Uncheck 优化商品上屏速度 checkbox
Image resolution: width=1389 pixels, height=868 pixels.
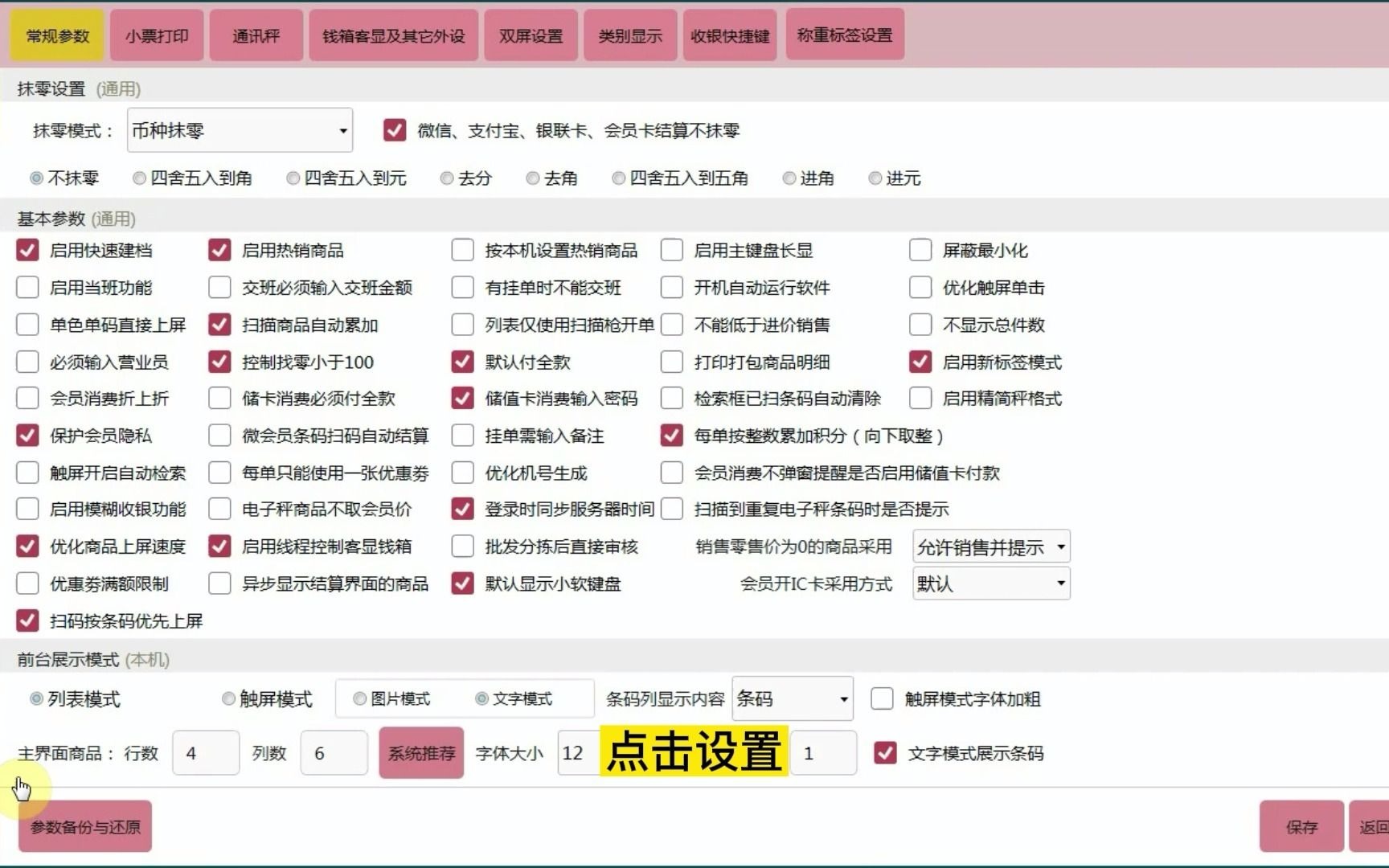pos(27,547)
